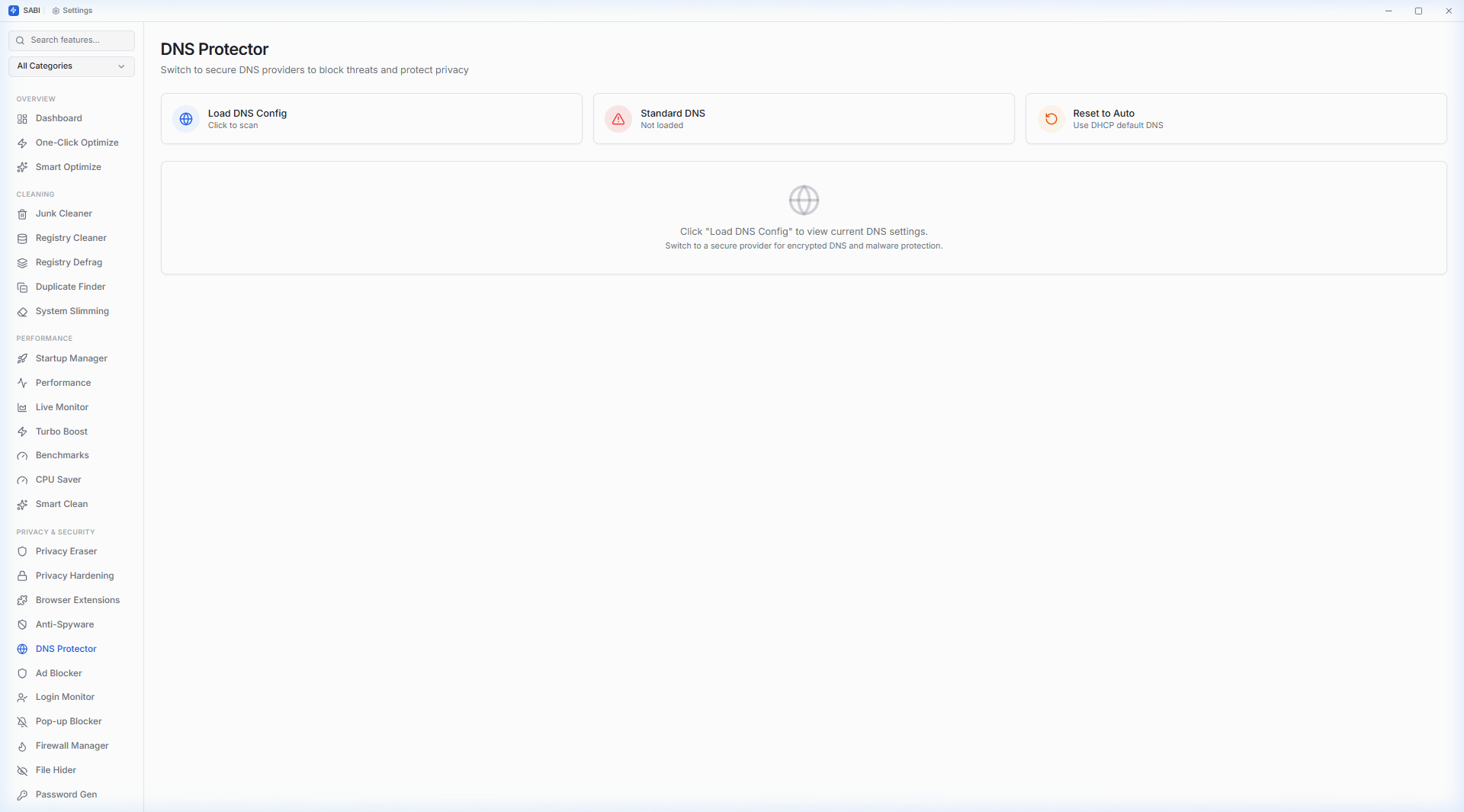Image resolution: width=1464 pixels, height=812 pixels.
Task: Click the System Slimming eraser icon
Action: [x=22, y=312]
